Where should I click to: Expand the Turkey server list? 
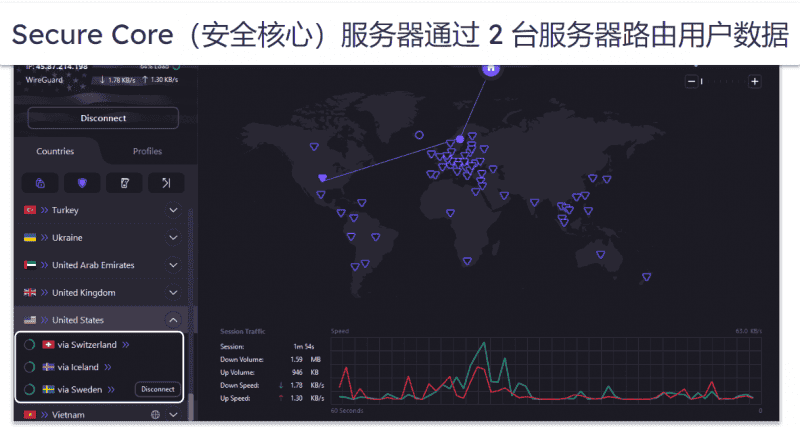point(173,210)
